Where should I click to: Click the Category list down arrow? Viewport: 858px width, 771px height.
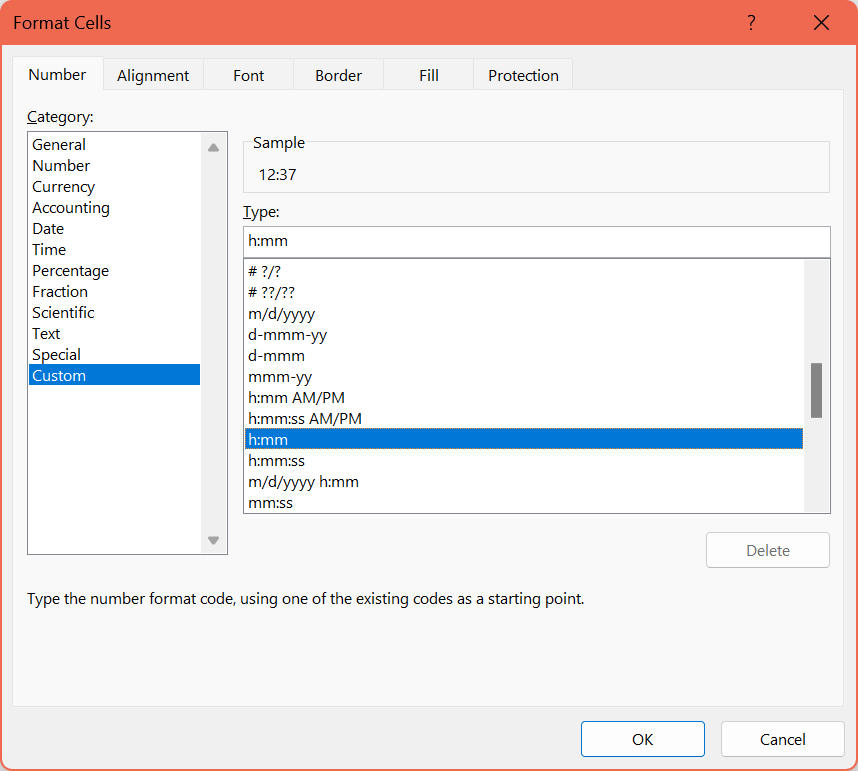click(x=213, y=539)
